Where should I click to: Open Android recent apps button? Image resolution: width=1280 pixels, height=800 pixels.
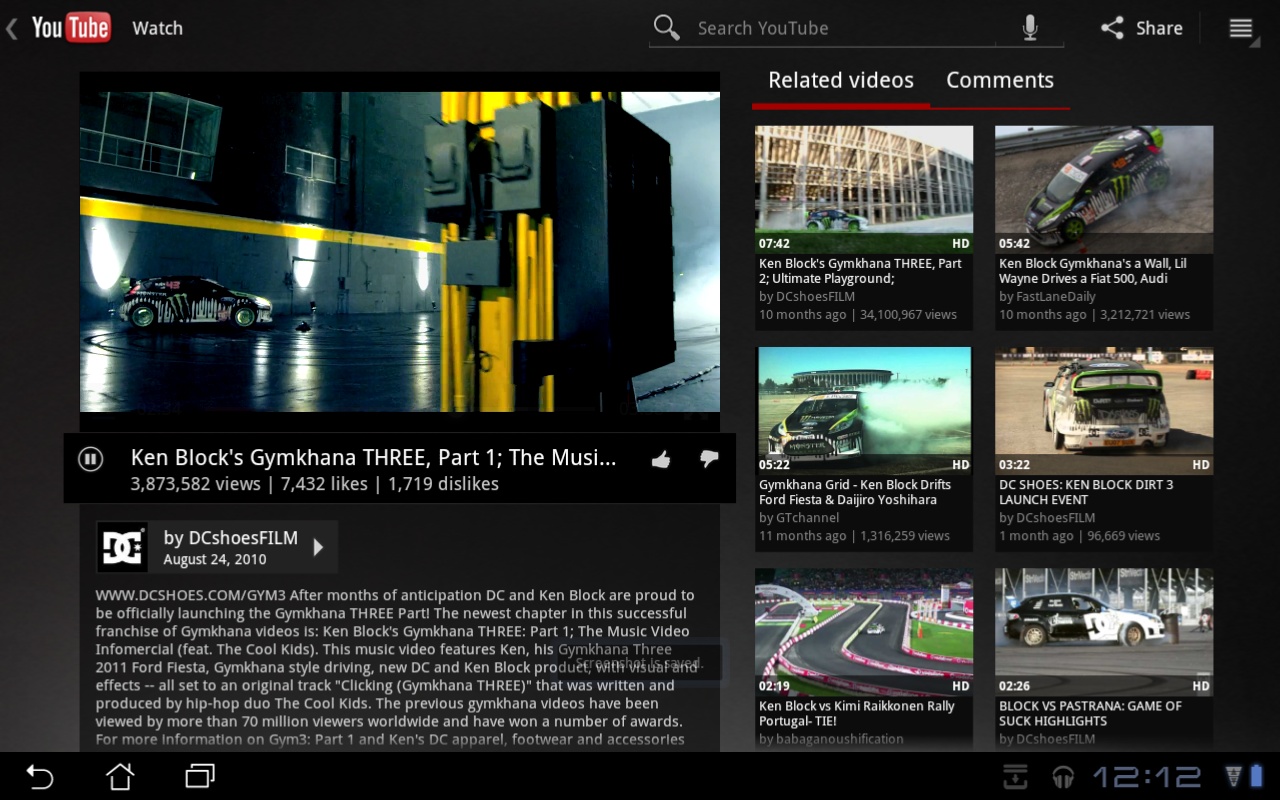coord(200,776)
